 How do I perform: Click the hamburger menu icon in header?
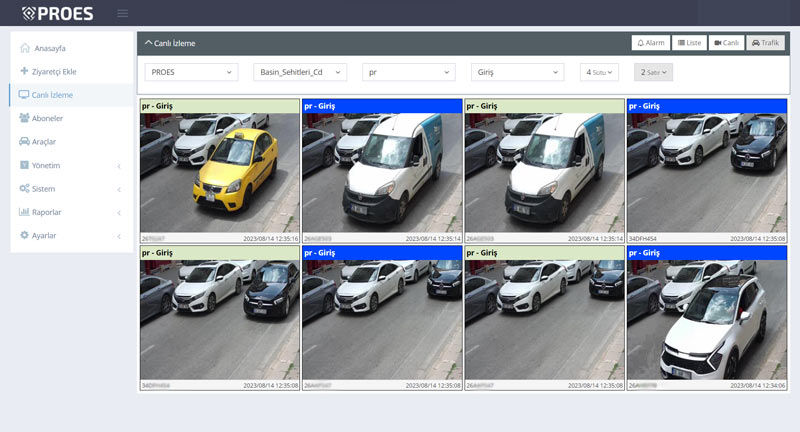pyautogui.click(x=122, y=13)
